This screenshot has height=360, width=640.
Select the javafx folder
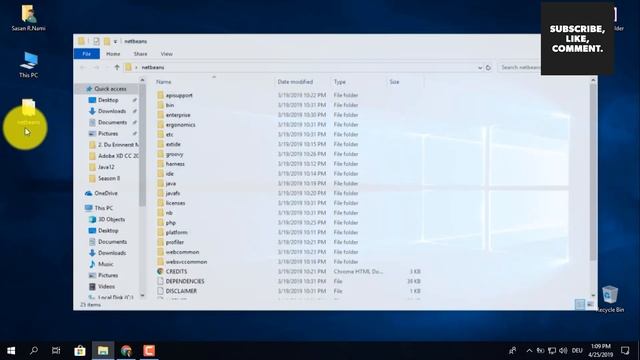pyautogui.click(x=173, y=193)
